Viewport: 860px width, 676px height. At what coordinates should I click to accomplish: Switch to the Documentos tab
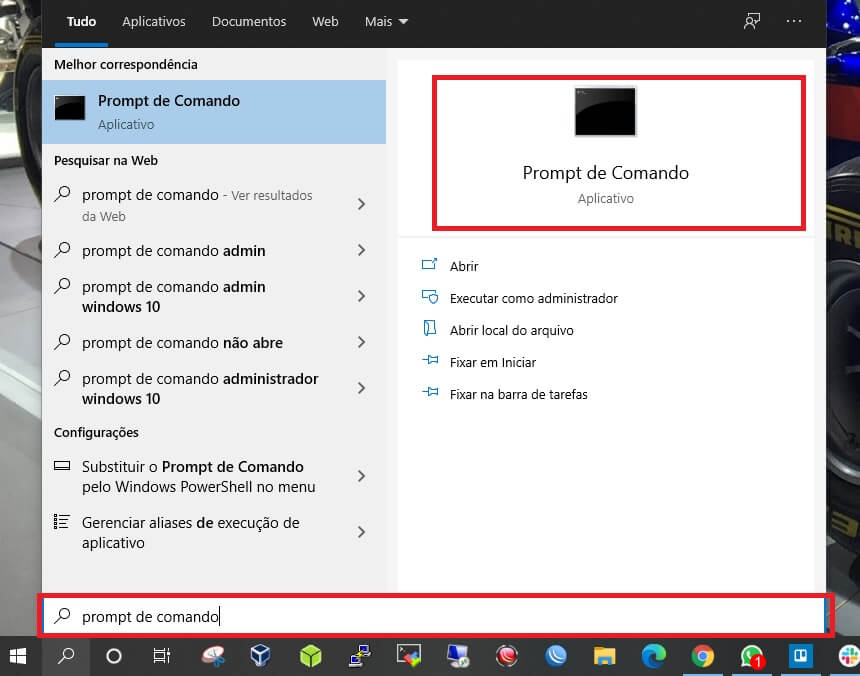point(249,21)
